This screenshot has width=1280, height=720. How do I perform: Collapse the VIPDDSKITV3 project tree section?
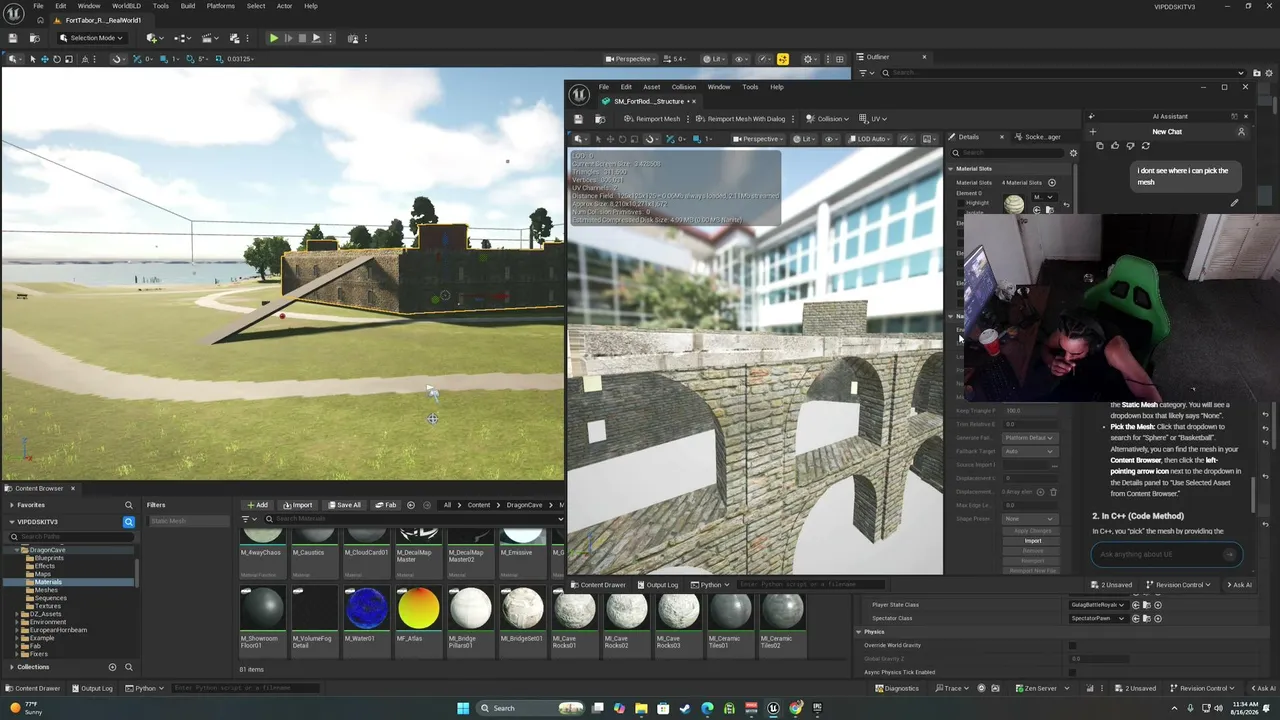[x=11, y=522]
